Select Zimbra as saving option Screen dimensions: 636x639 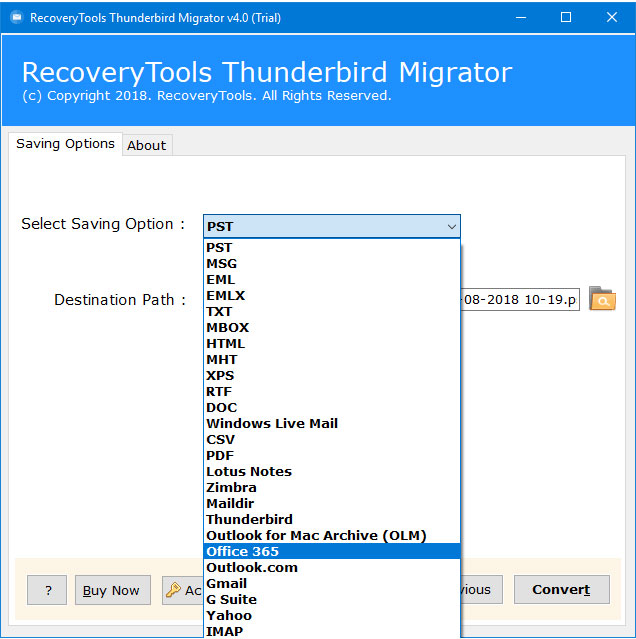pyautogui.click(x=332, y=487)
